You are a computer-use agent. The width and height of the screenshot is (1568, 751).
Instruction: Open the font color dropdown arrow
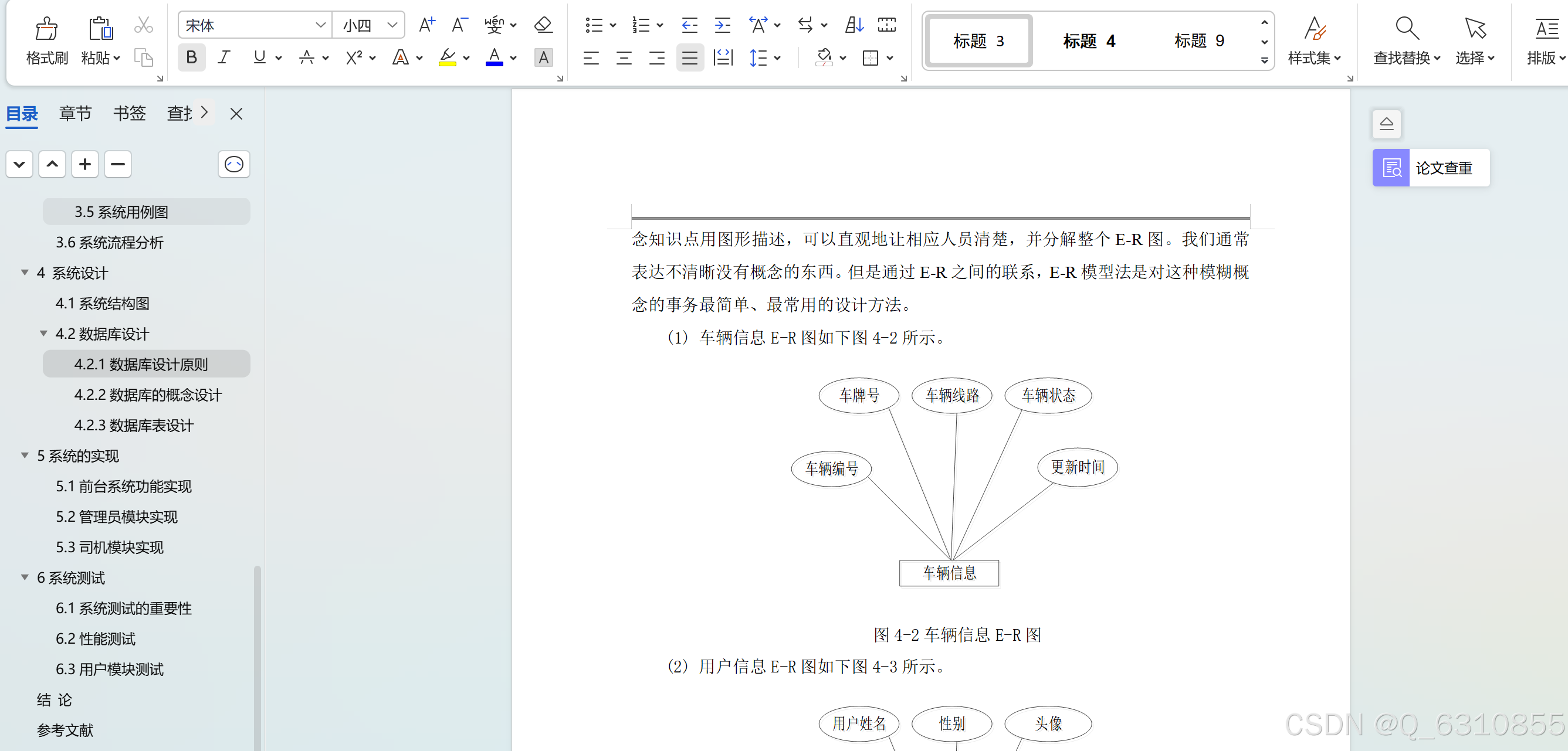click(513, 59)
